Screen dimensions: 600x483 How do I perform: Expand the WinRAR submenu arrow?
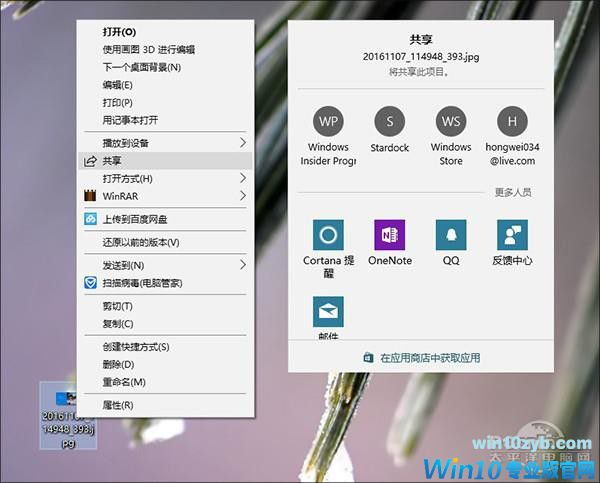(x=243, y=196)
